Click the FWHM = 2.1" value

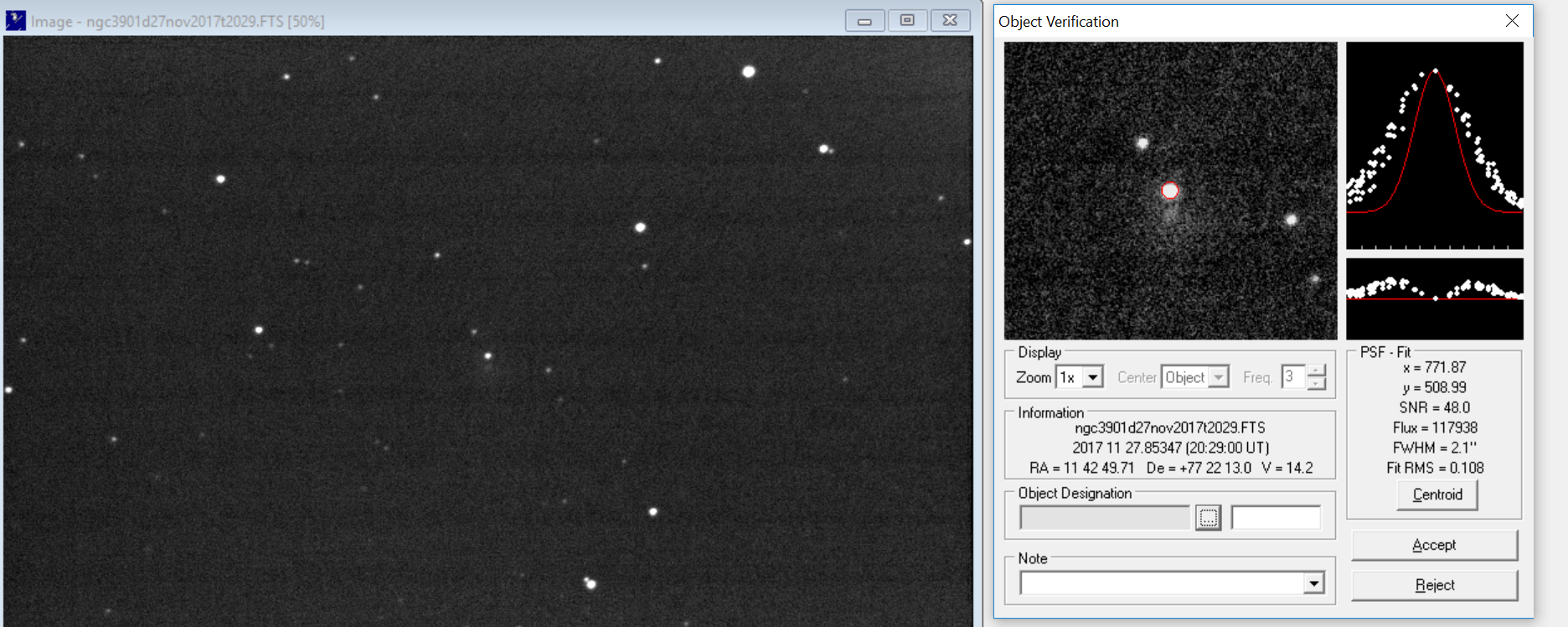tap(1434, 448)
